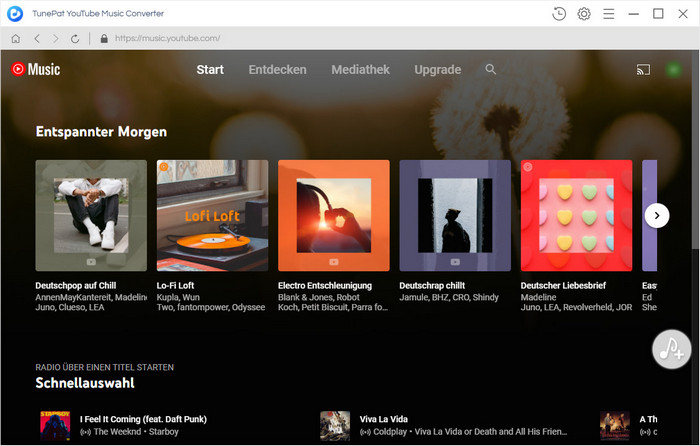Open the green account avatar

tap(674, 69)
